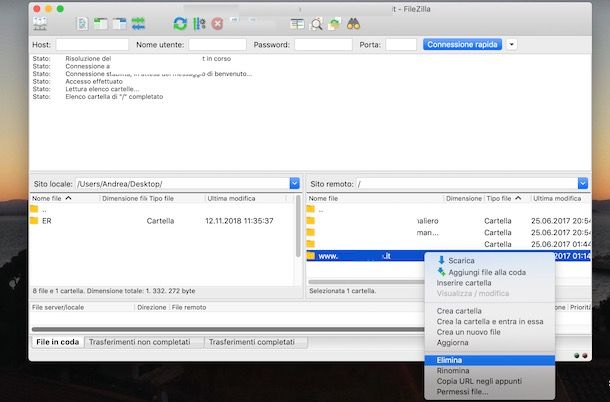Click the transfer queue horizontal scrollbar
Image resolution: width=610 pixels, height=402 pixels.
coord(228,329)
